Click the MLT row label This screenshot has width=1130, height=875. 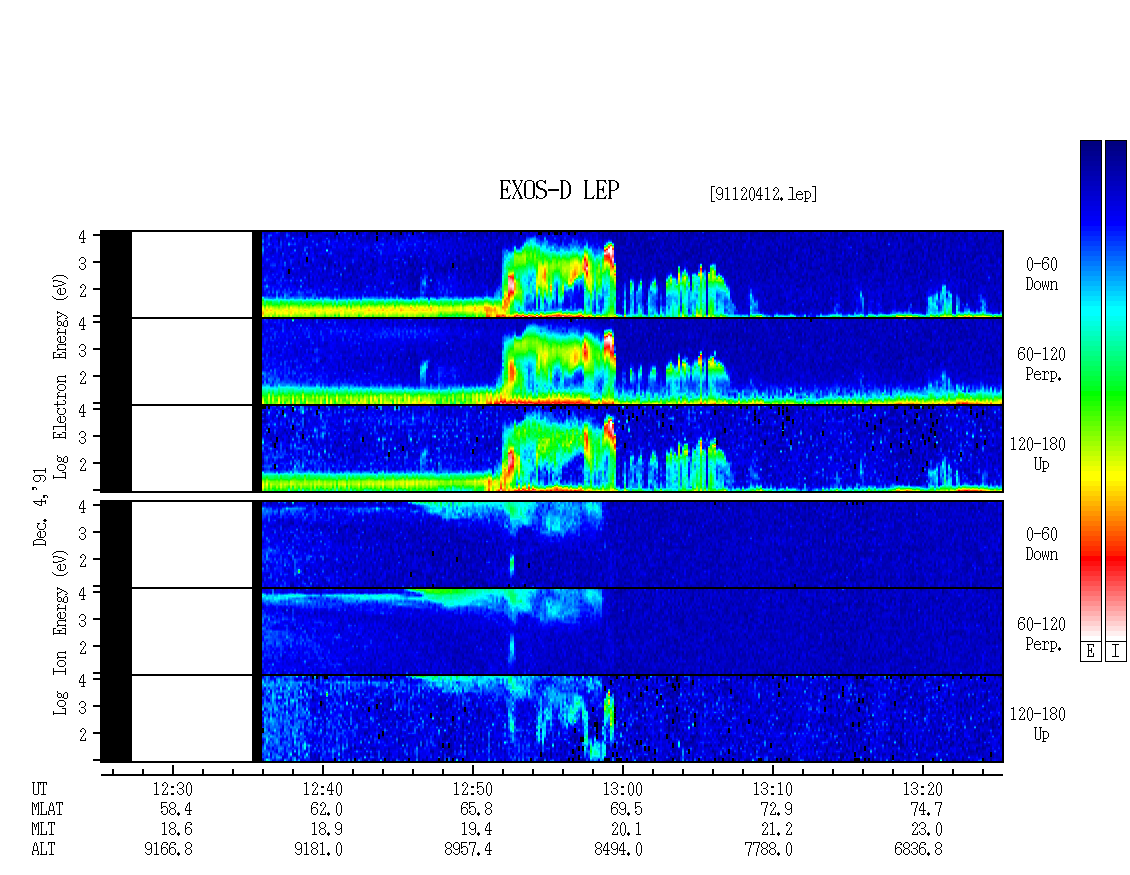pyautogui.click(x=43, y=830)
